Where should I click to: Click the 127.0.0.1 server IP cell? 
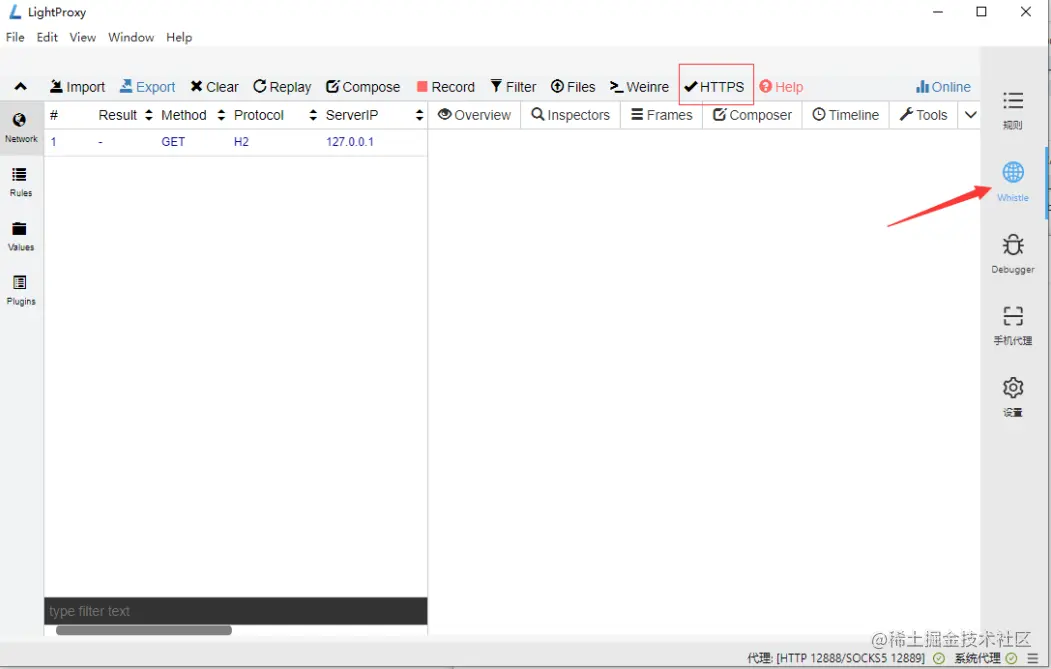point(350,142)
